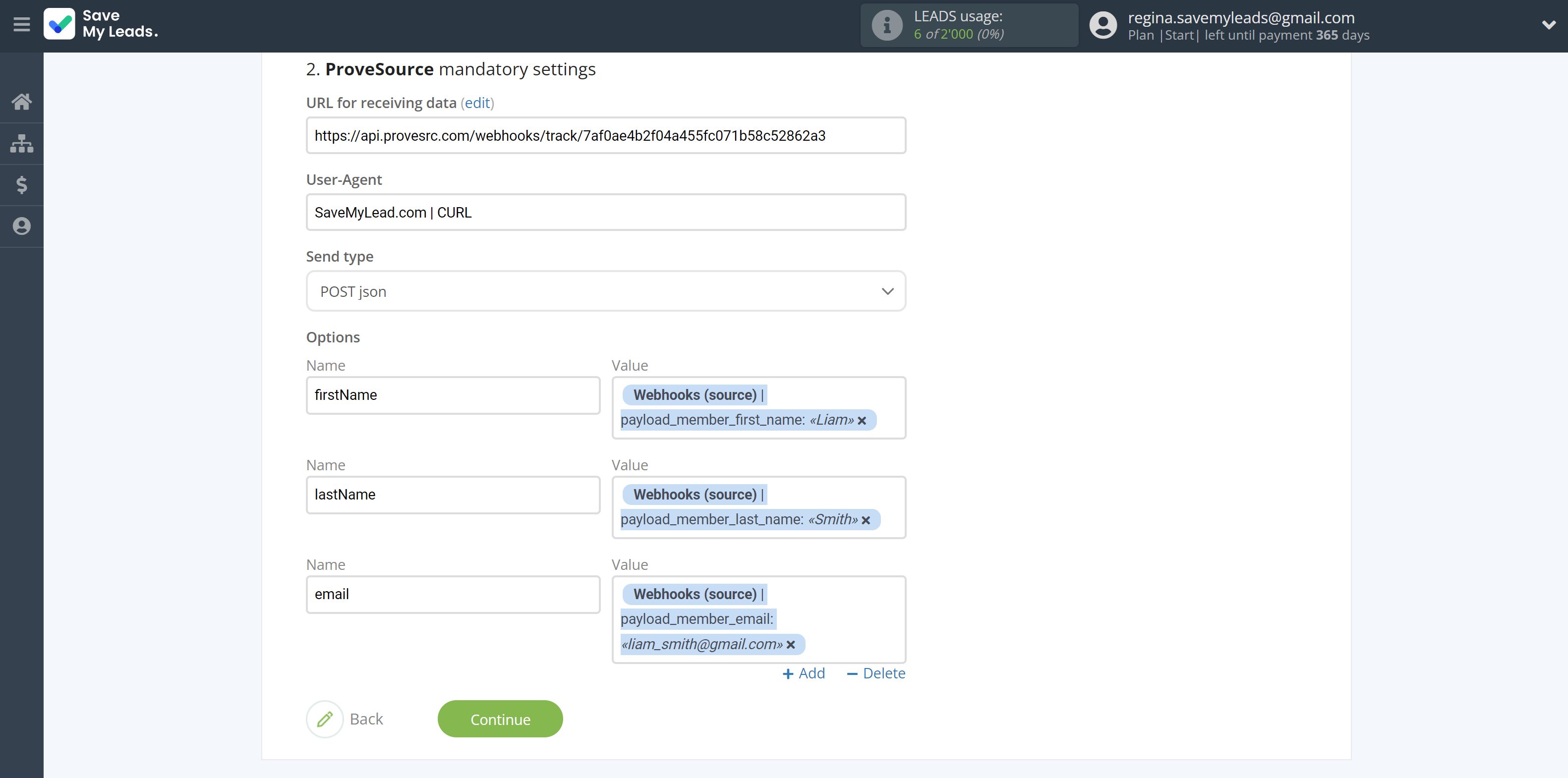
Task: Remove the liam_smith@gmail.com email tag
Action: [x=791, y=645]
